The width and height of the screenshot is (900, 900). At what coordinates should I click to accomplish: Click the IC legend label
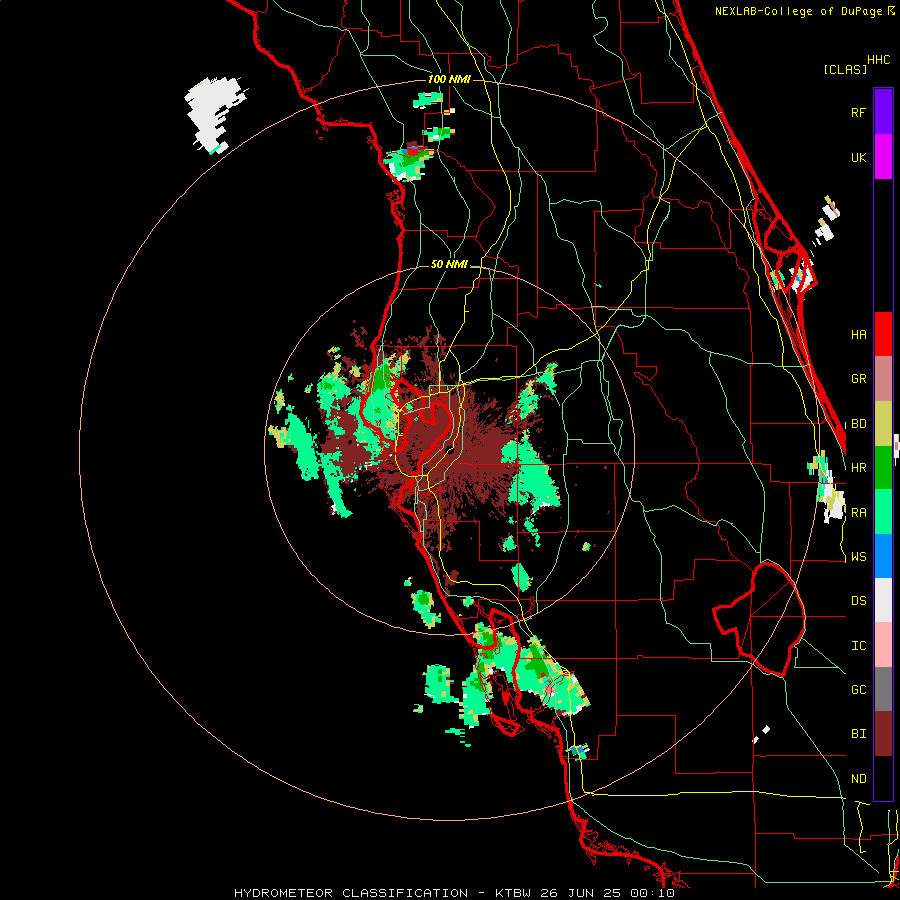(858, 646)
